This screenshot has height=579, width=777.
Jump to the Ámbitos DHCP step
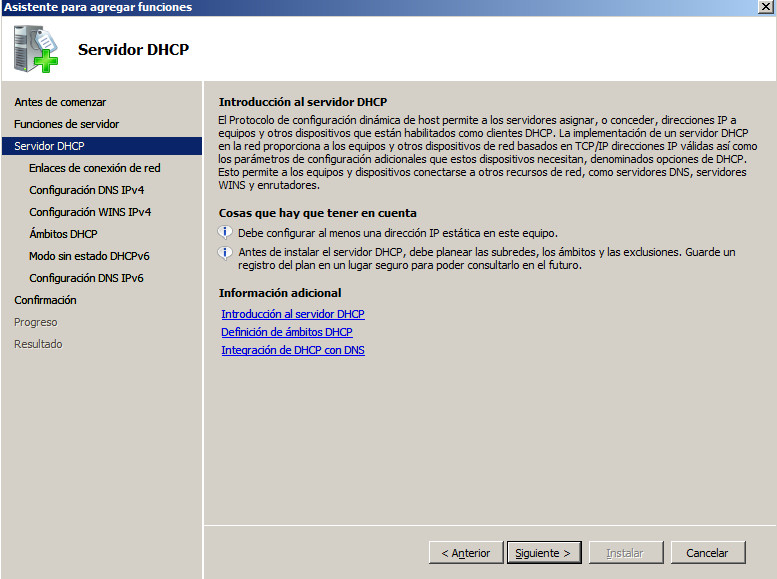pos(63,234)
